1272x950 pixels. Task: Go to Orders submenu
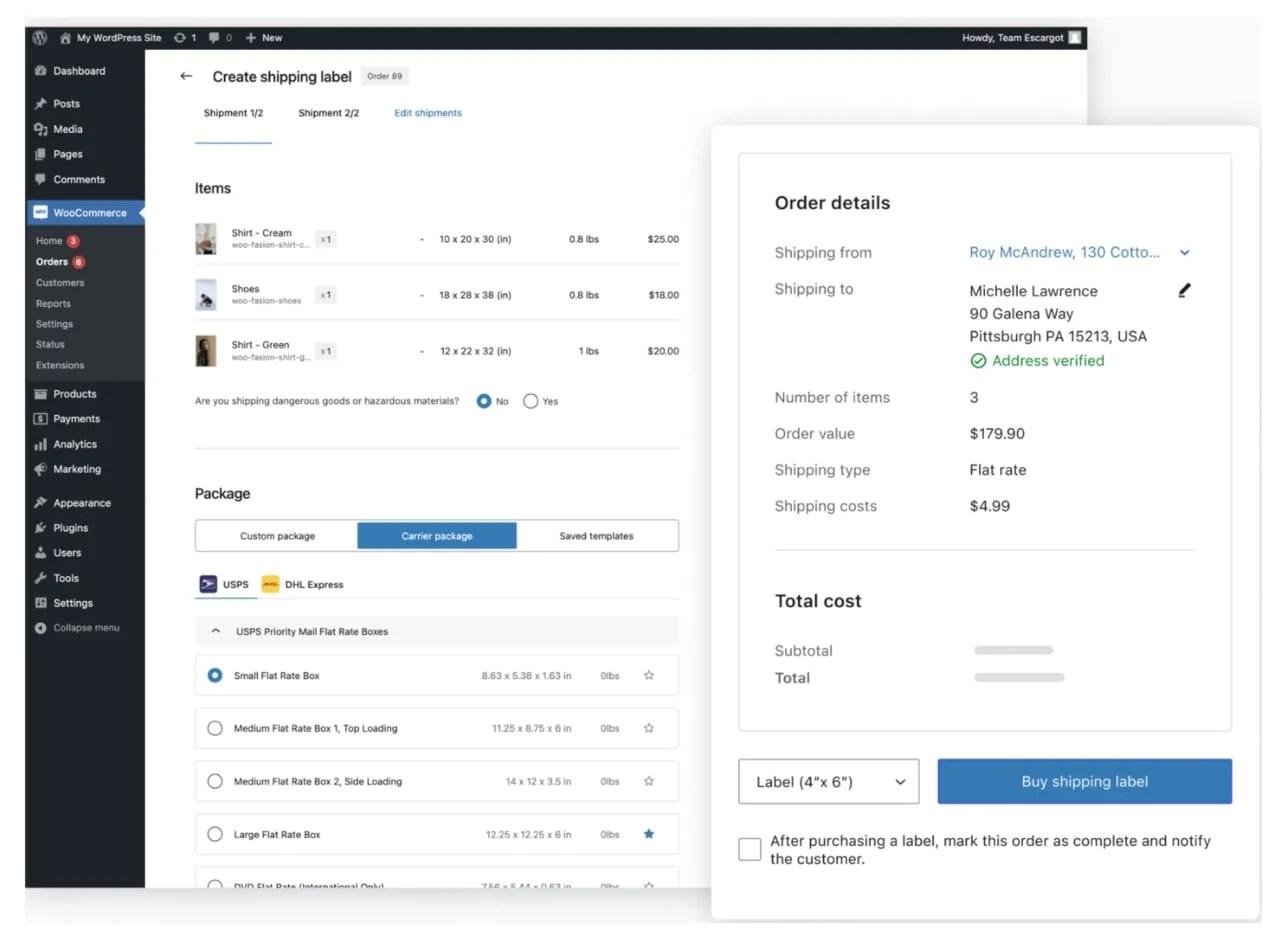(52, 262)
